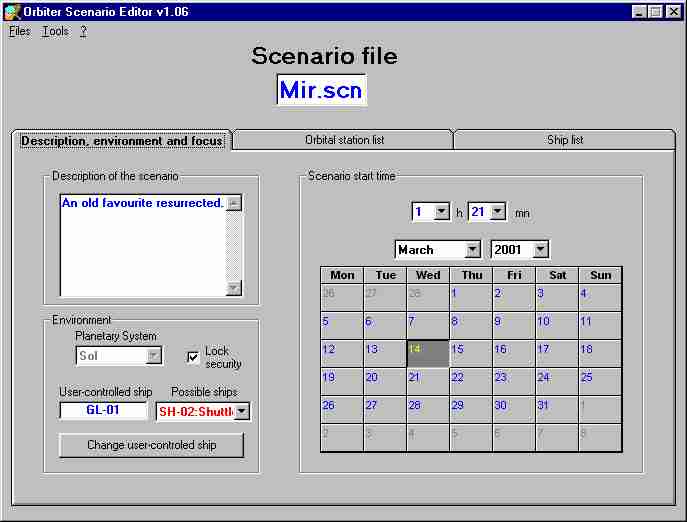The width and height of the screenshot is (687, 522).
Task: Click the Mir.scn scenario file name field
Action: point(322,90)
